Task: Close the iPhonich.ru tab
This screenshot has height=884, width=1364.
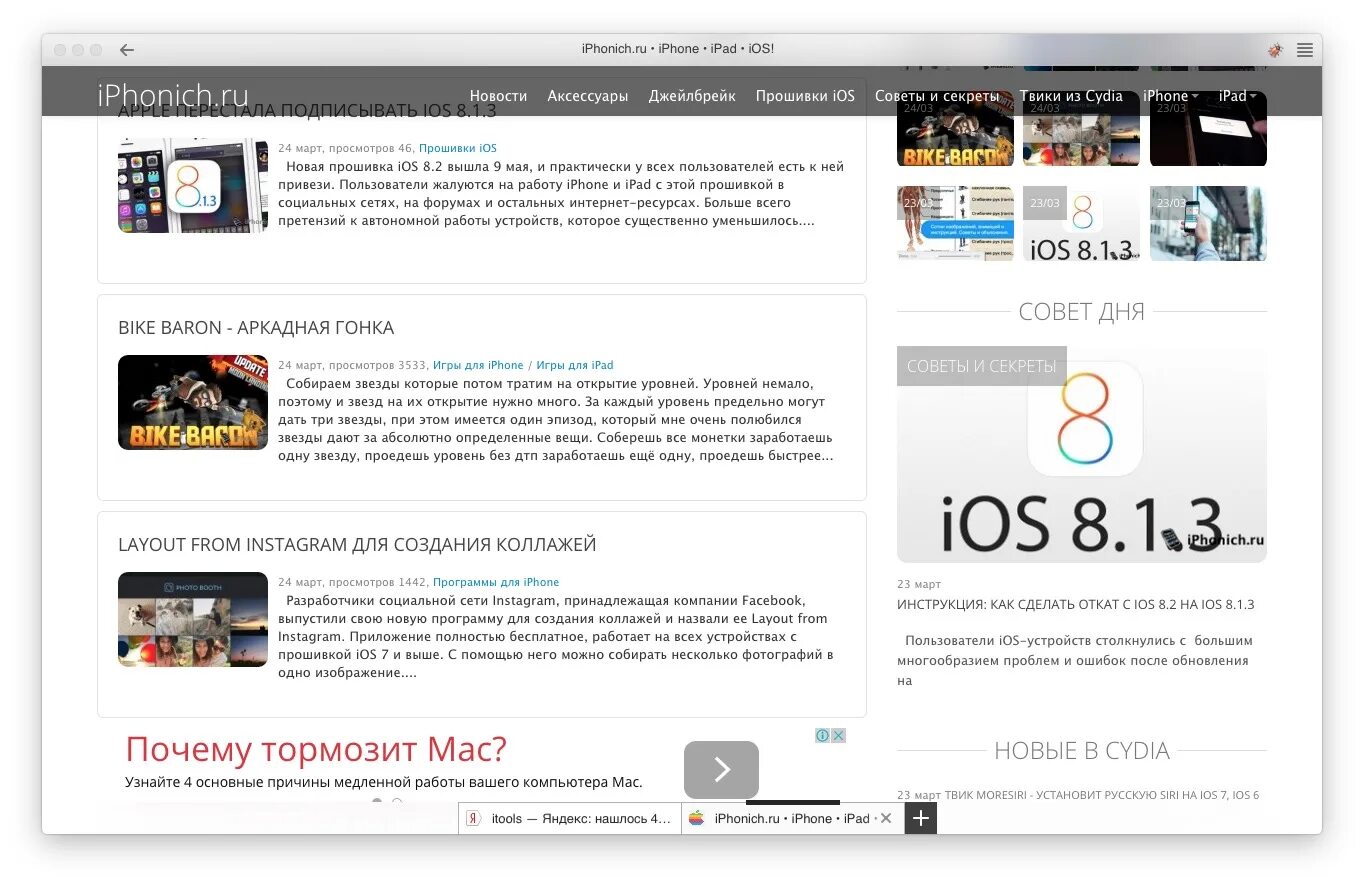Action: (885, 818)
